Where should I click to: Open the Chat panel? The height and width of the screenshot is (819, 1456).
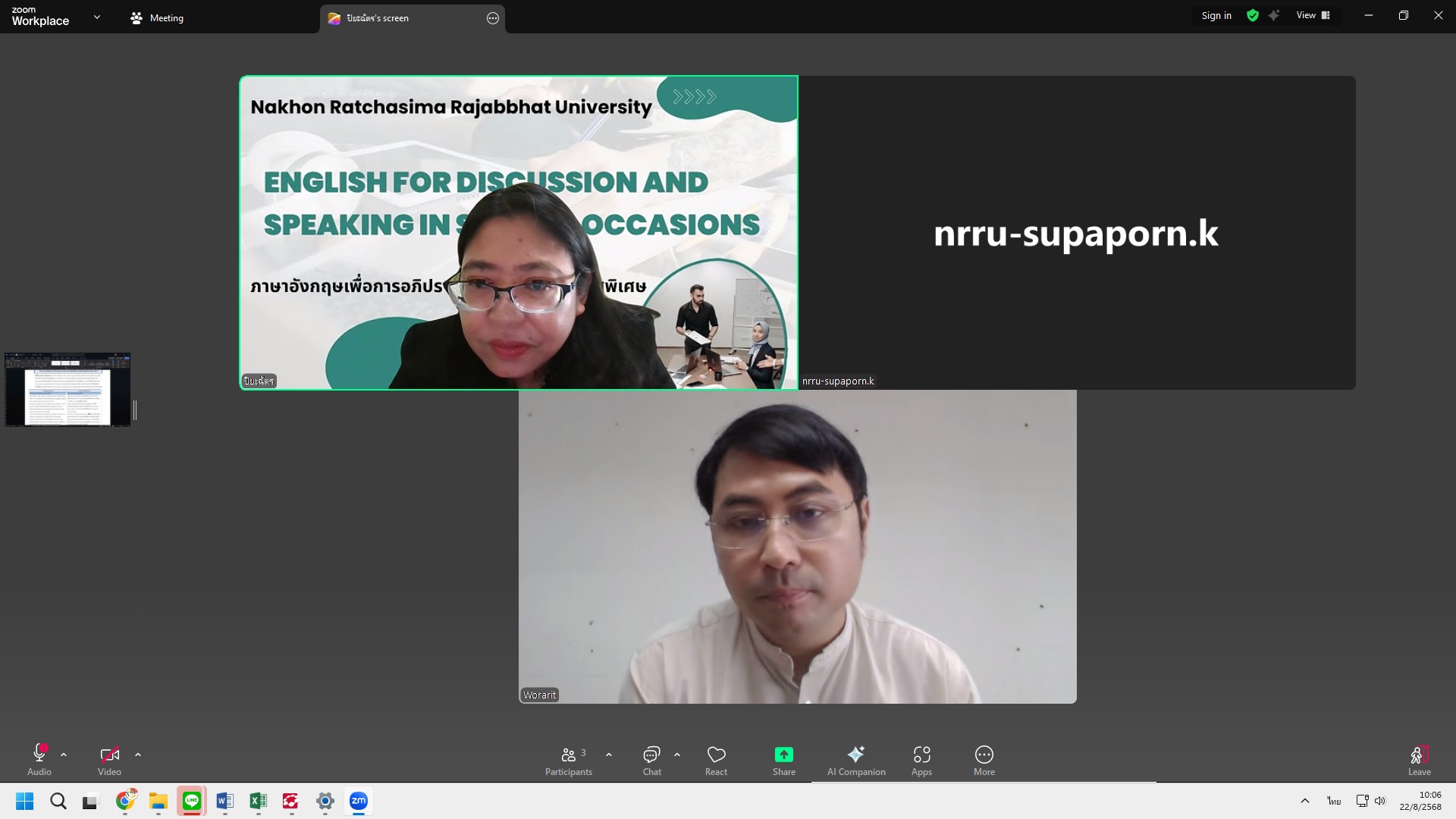(x=651, y=761)
